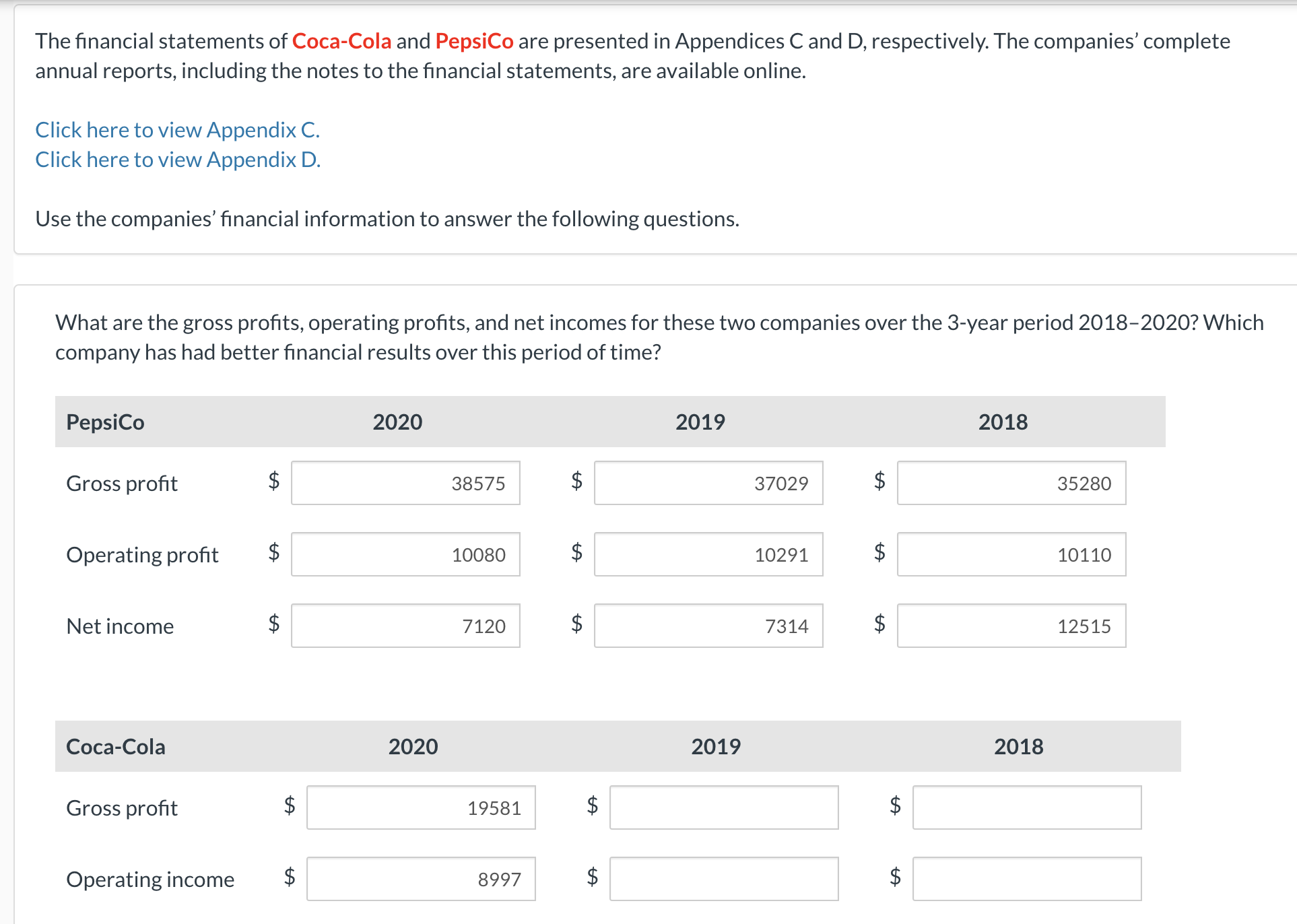The height and width of the screenshot is (924, 1297).
Task: Click the PepsiCo table header row
Action: tap(609, 422)
